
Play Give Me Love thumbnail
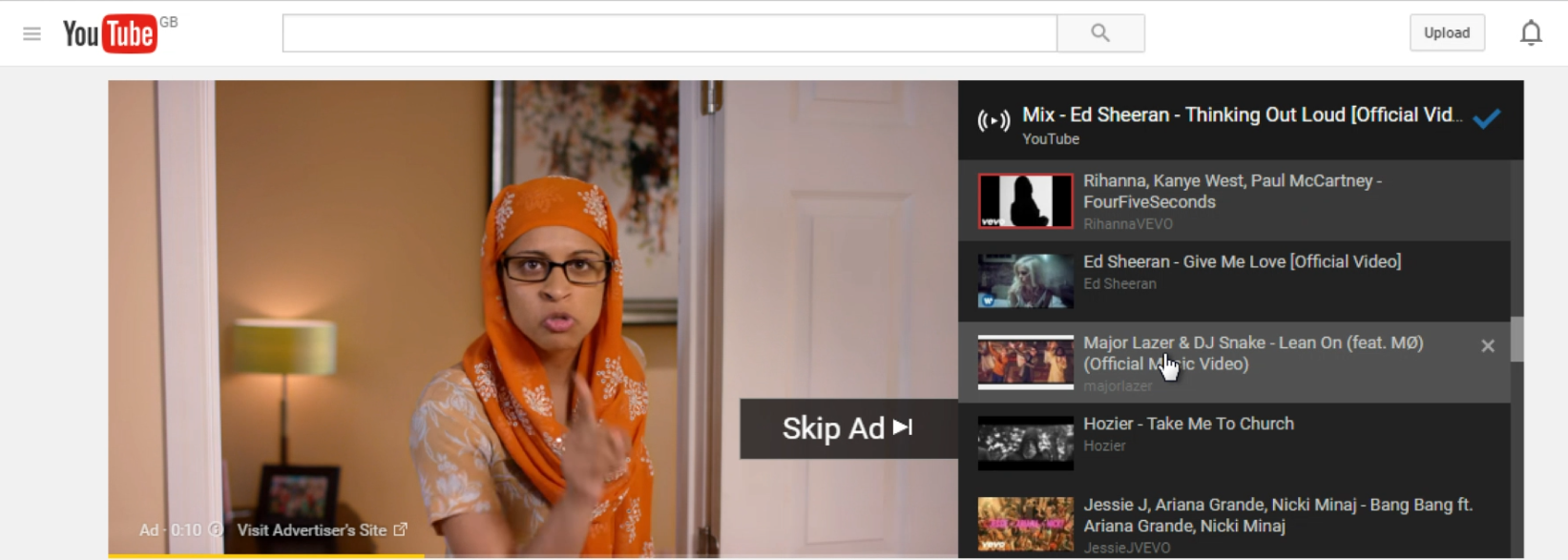tap(1025, 281)
